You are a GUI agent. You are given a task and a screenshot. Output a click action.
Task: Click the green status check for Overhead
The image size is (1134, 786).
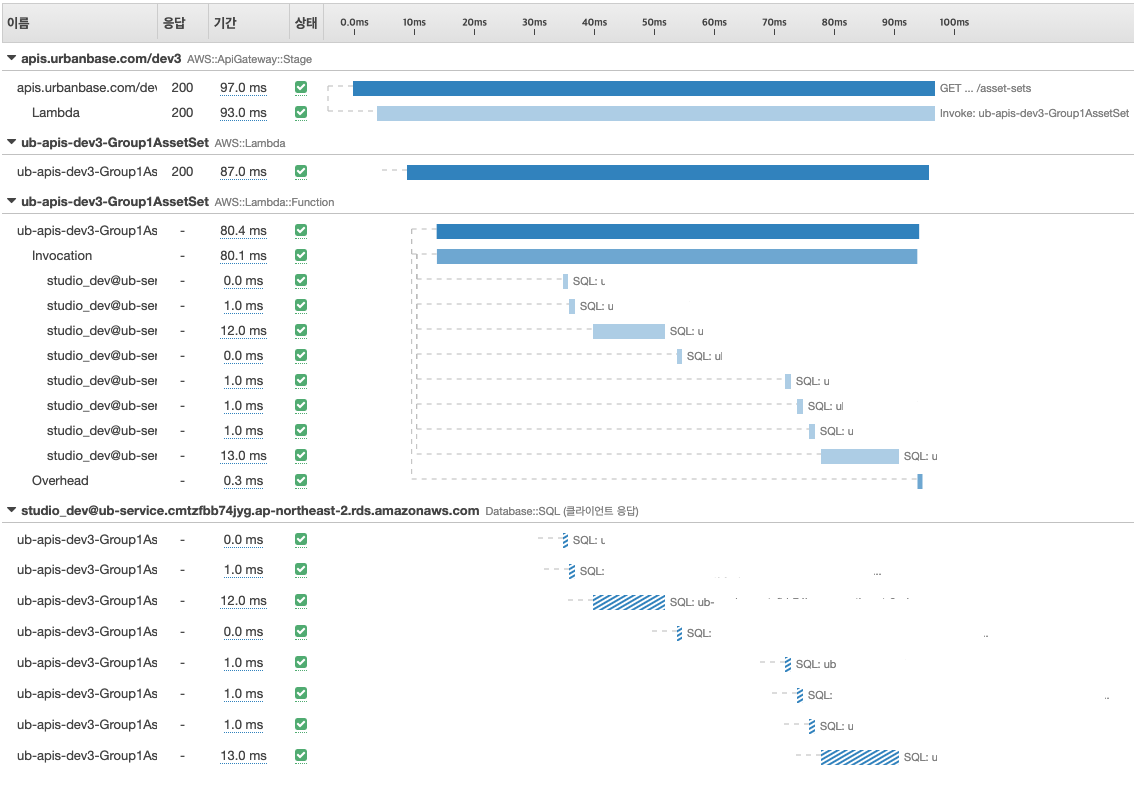click(x=301, y=481)
